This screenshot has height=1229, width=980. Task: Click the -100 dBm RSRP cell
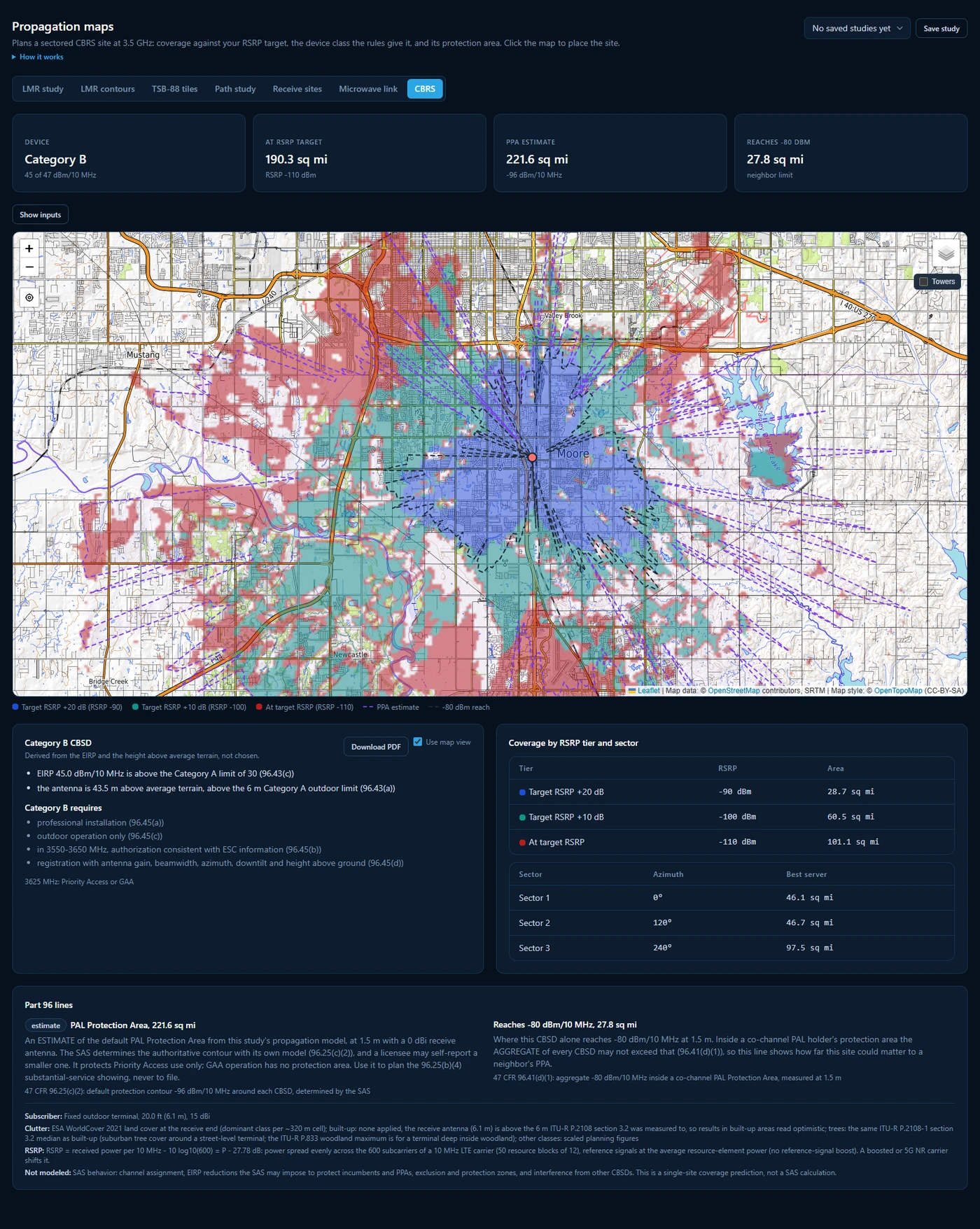737,817
